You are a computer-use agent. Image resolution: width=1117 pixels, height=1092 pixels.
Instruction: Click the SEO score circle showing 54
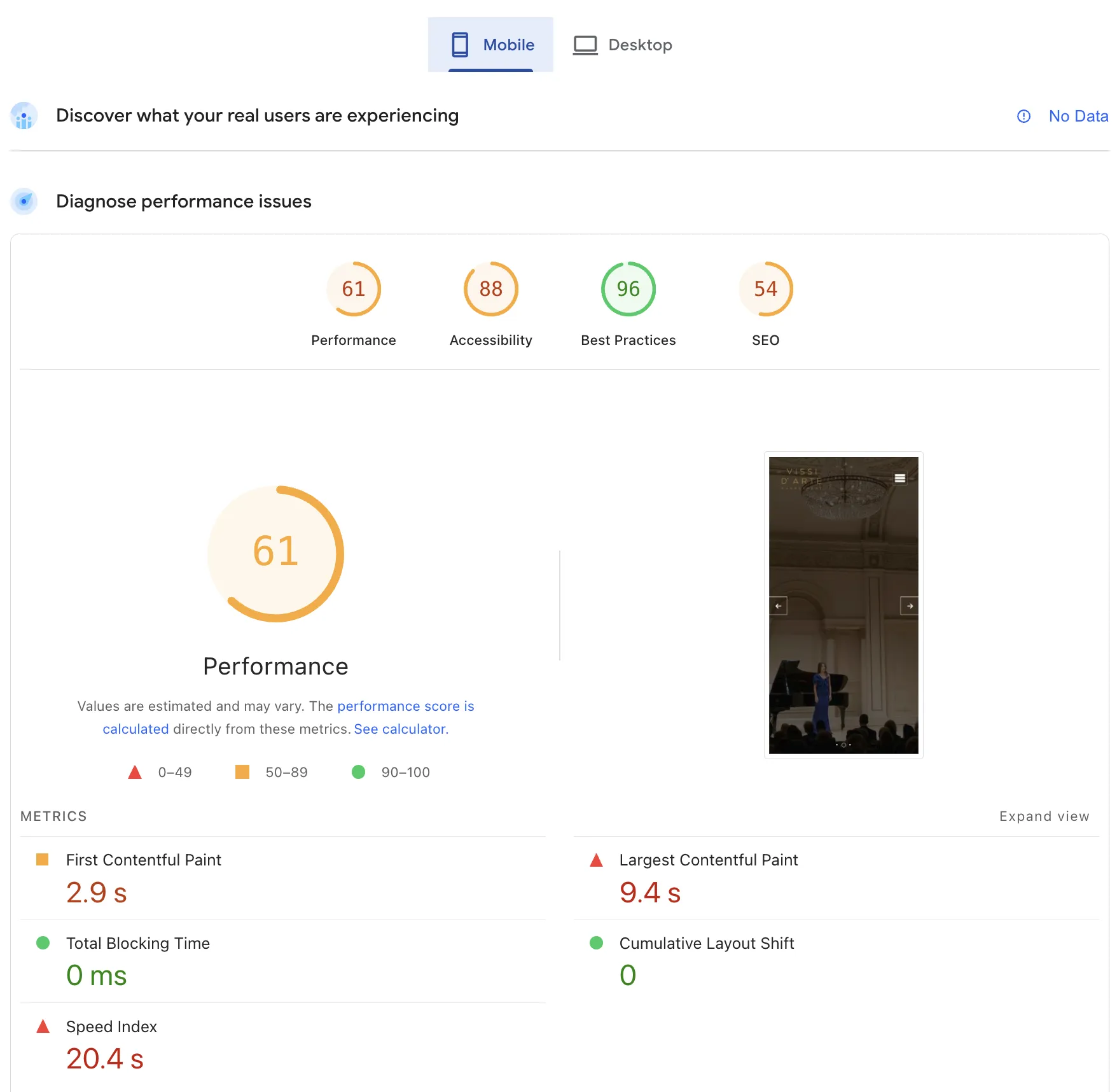pyautogui.click(x=765, y=289)
